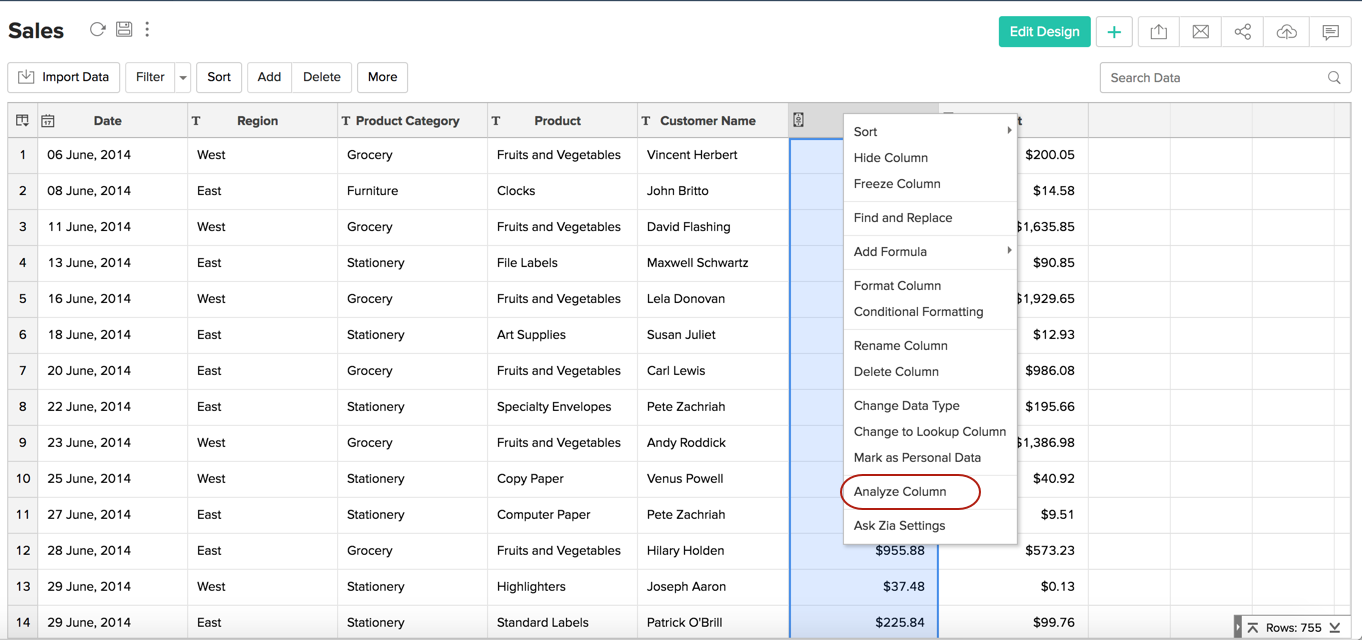Click the email envelope icon

[1200, 32]
